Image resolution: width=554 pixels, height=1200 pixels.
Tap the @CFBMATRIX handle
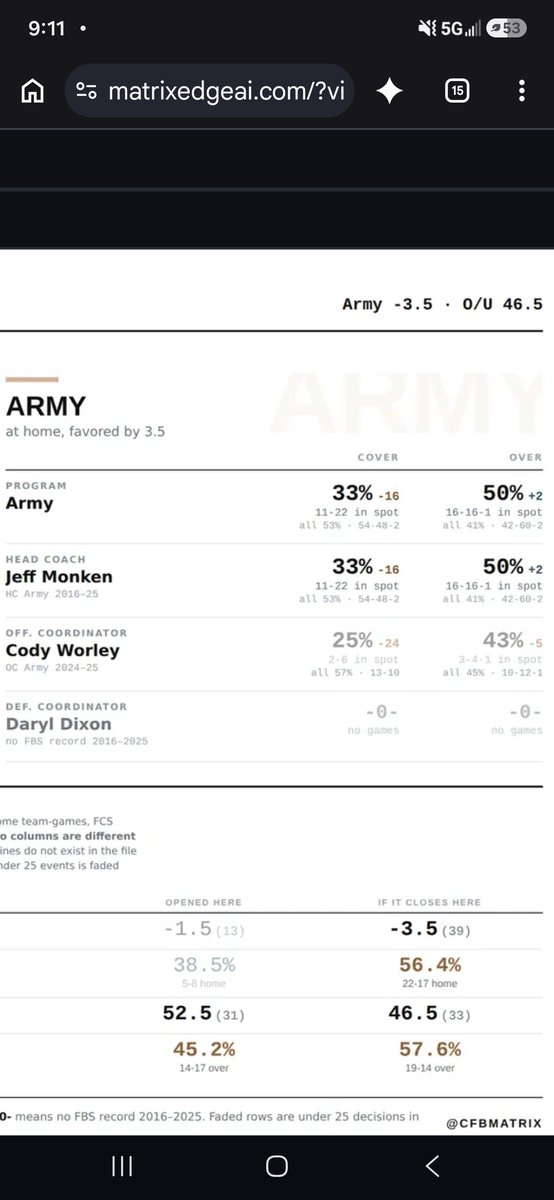tap(495, 1123)
